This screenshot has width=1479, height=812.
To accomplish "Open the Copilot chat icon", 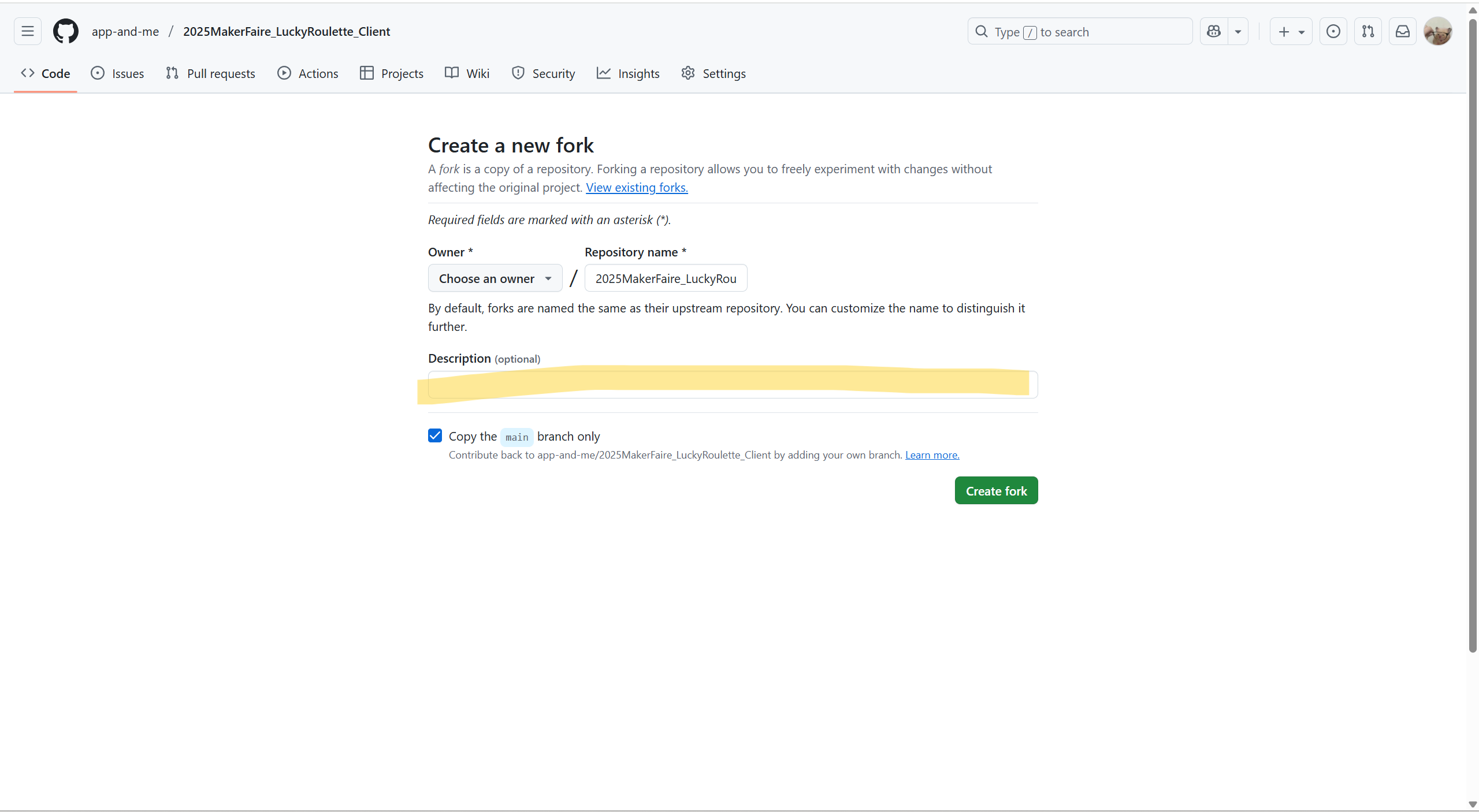I will pos(1214,31).
